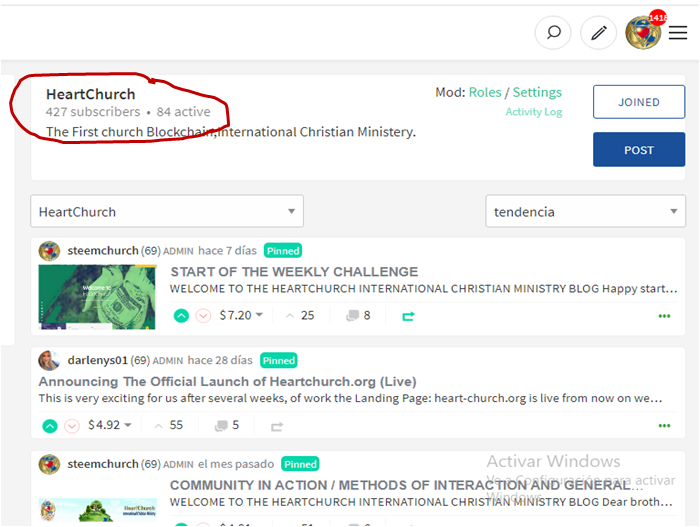Open the START OF THE WEEKLY CHALLENGE title
Viewport: 700px width, 527px height.
(294, 272)
